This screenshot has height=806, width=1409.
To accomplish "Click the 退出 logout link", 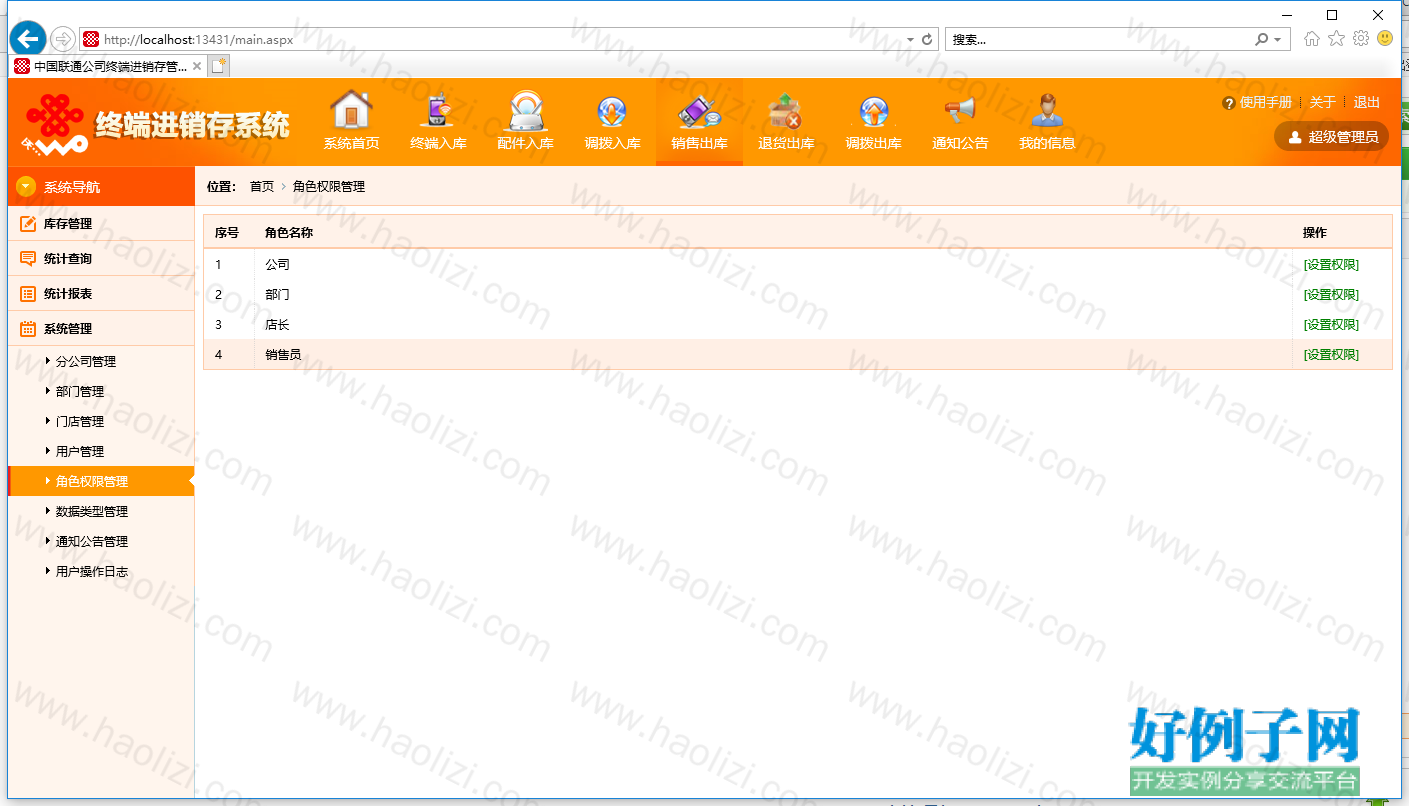I will click(1366, 103).
